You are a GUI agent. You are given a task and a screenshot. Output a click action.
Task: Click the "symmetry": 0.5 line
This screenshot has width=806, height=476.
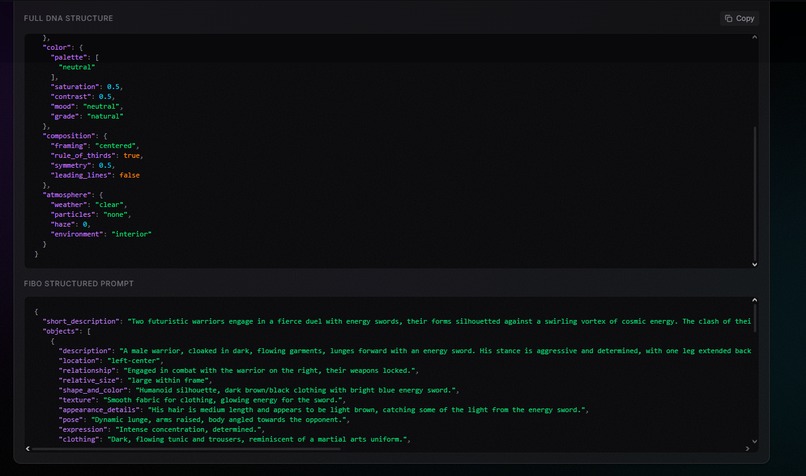(83, 165)
